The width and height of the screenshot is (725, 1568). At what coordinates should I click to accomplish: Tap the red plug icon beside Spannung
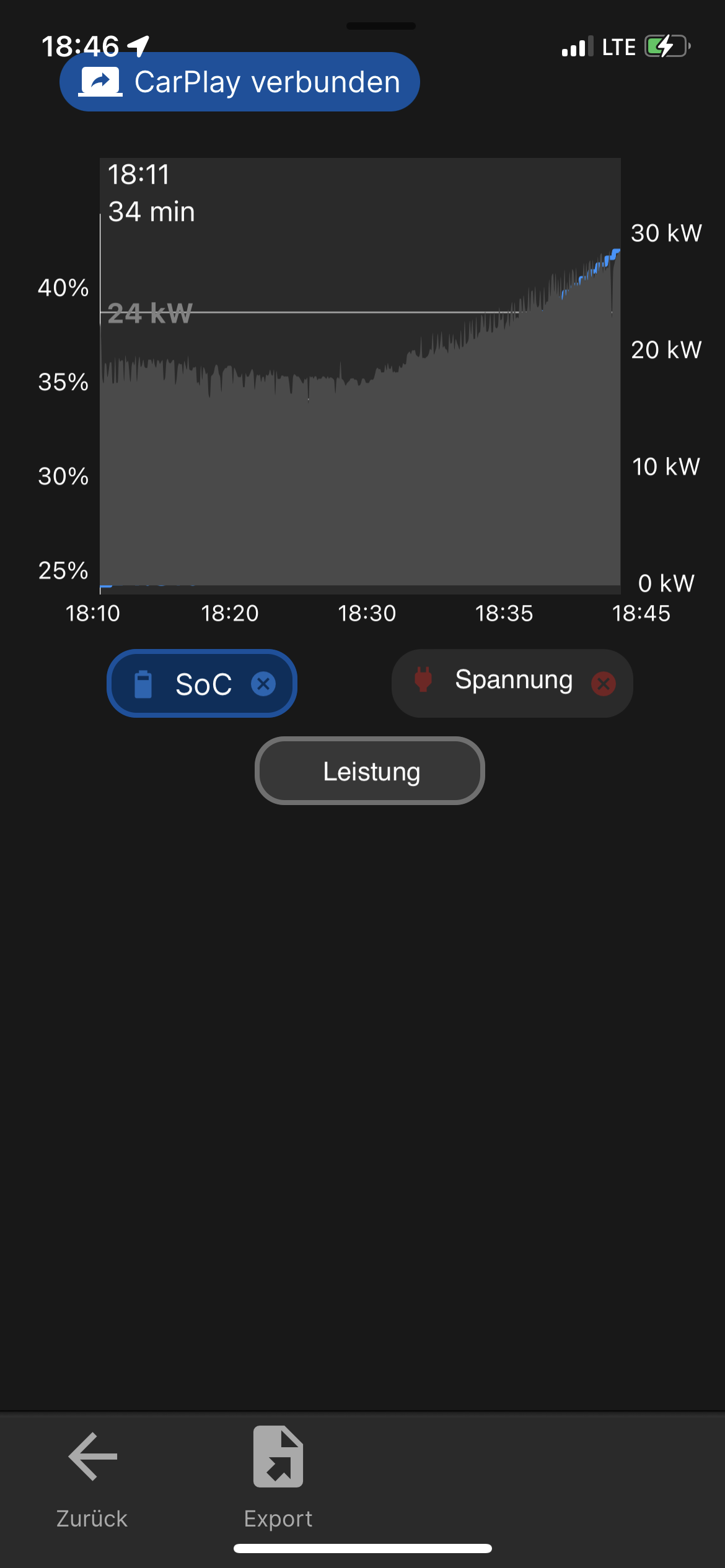click(x=423, y=679)
